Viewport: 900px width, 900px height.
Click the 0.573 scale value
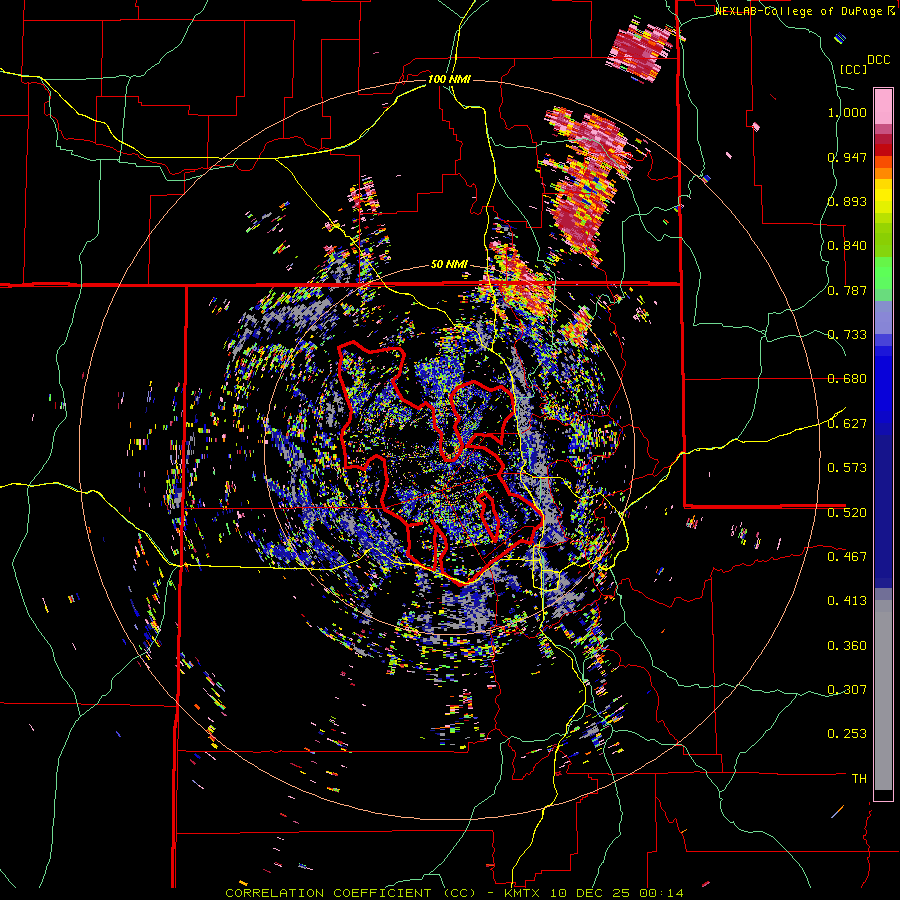847,468
